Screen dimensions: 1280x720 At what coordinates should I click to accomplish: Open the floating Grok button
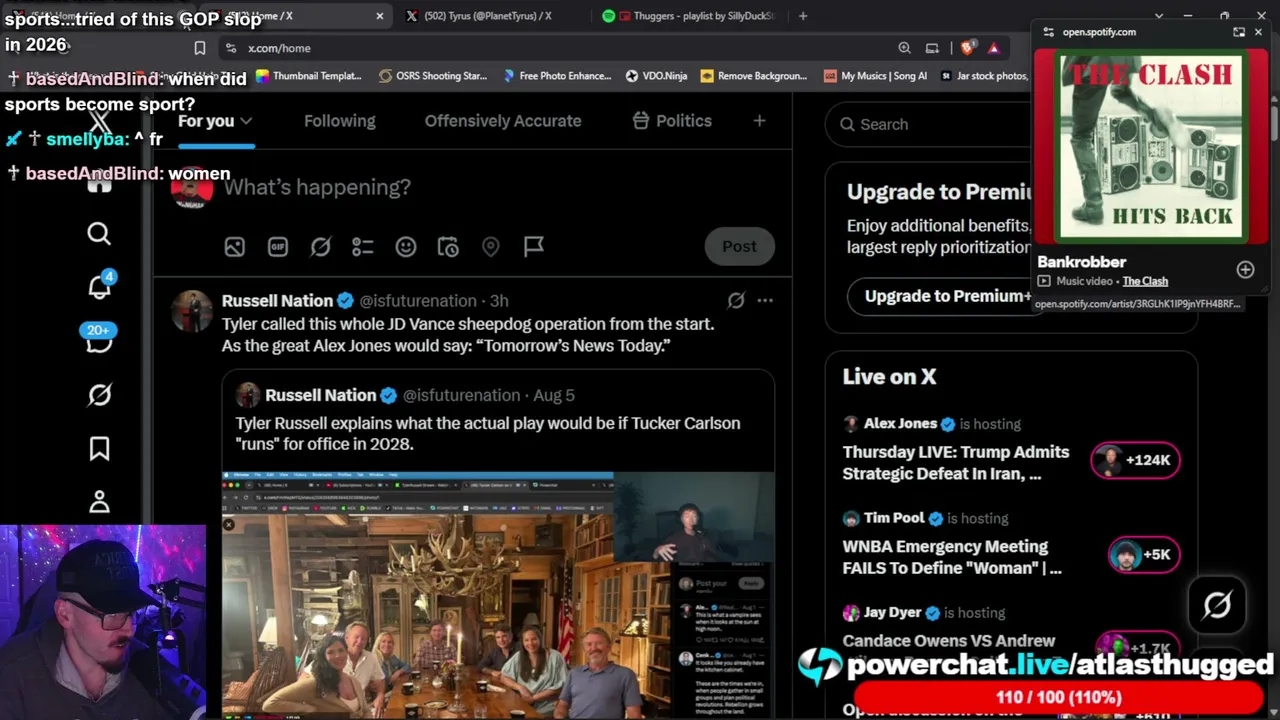pos(1217,605)
